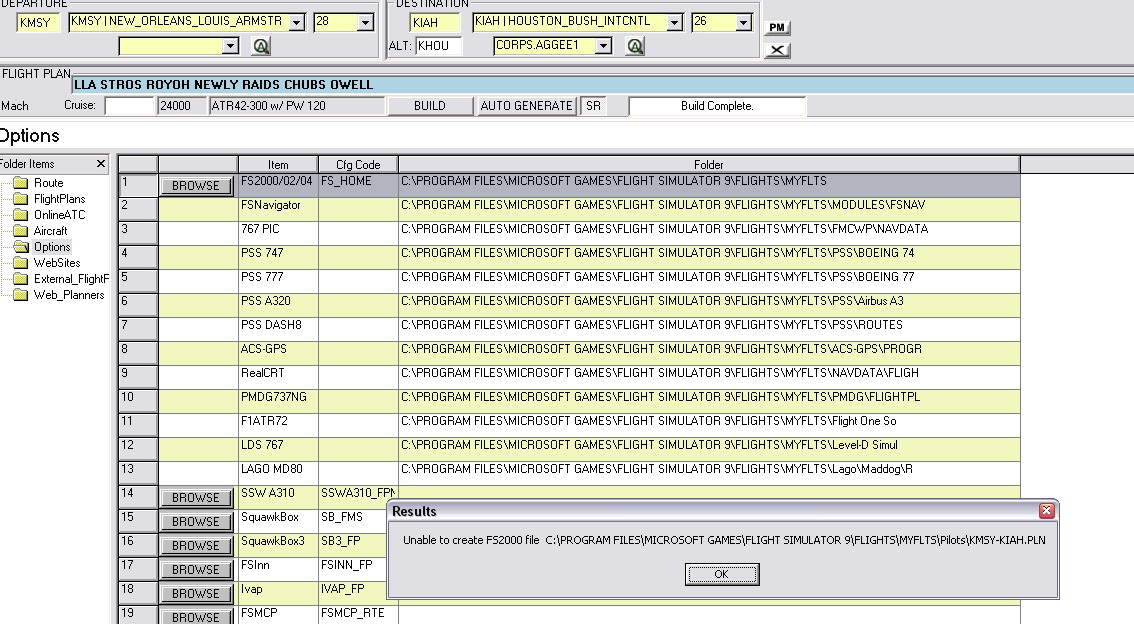This screenshot has width=1134, height=624.
Task: Expand the departure airport KMSY dropdown
Action: [297, 22]
